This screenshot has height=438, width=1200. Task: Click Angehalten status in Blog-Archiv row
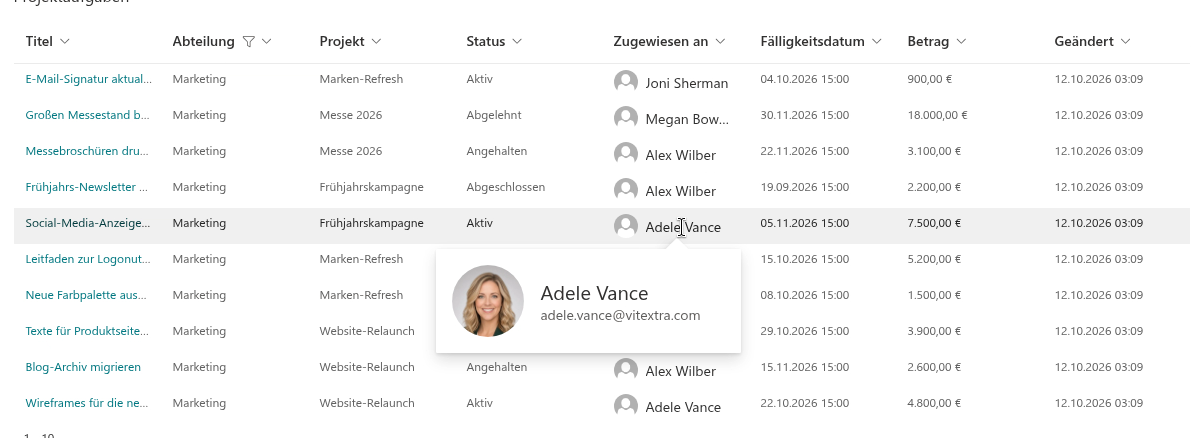click(x=497, y=367)
